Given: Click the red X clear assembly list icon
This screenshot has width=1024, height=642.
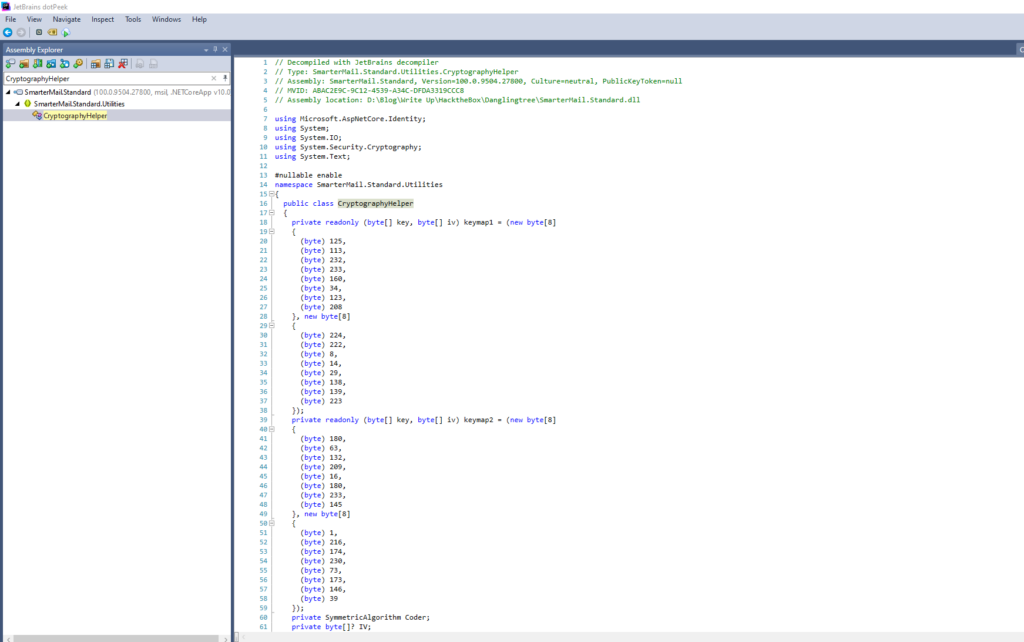Looking at the screenshot, I should click(123, 63).
